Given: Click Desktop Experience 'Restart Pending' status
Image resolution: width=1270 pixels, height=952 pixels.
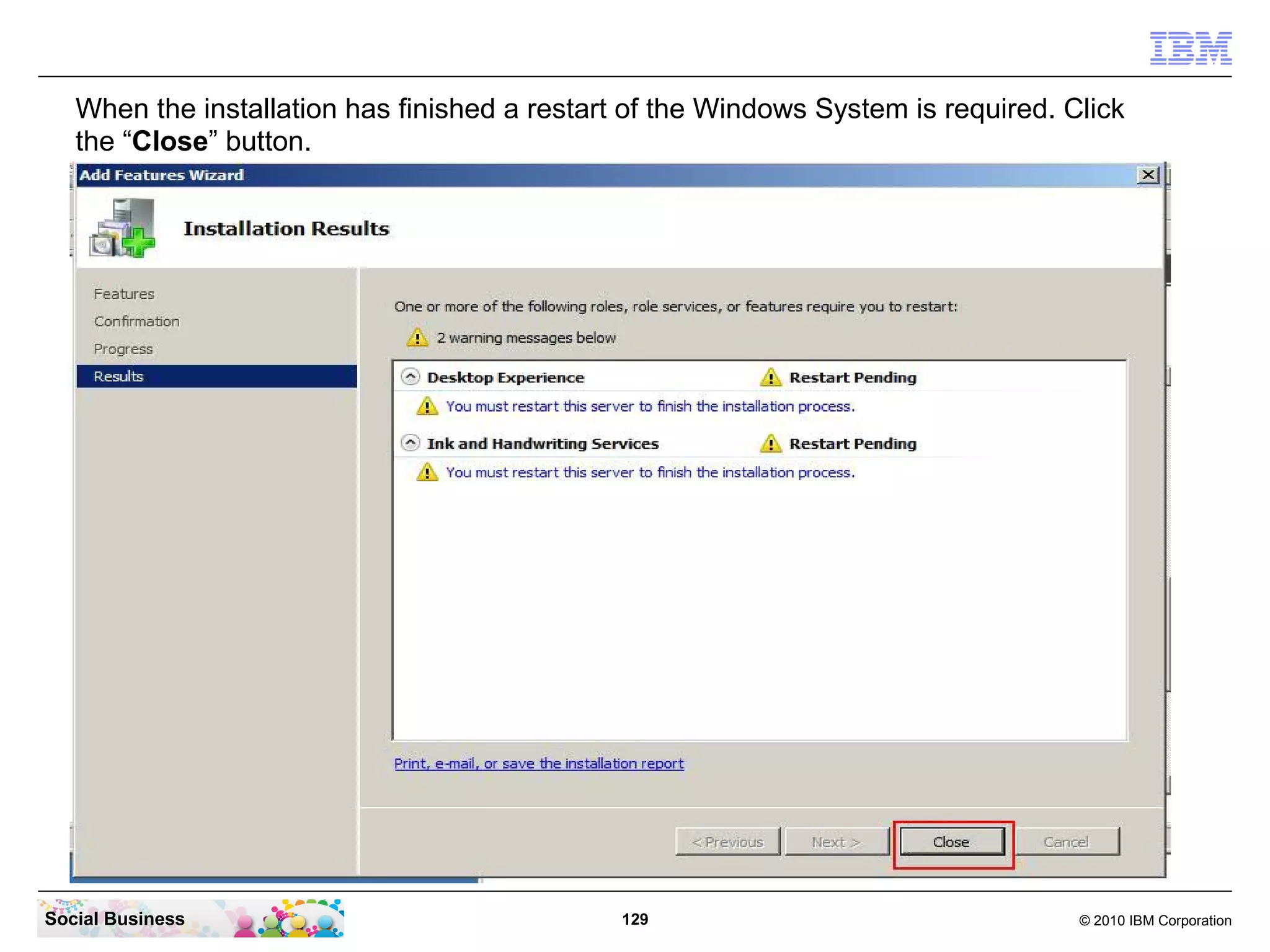Looking at the screenshot, I should click(853, 377).
